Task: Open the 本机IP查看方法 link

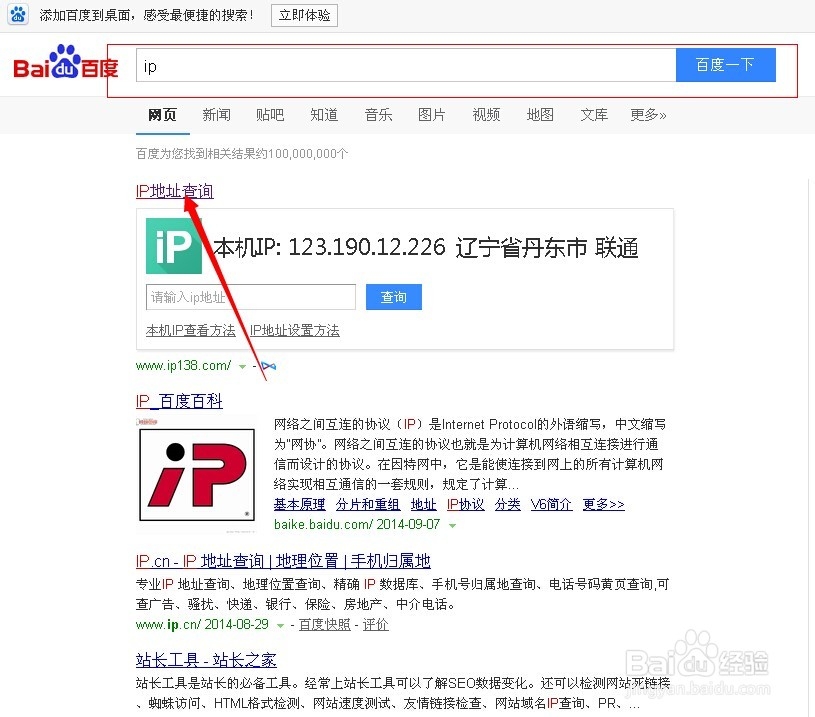Action: click(190, 330)
